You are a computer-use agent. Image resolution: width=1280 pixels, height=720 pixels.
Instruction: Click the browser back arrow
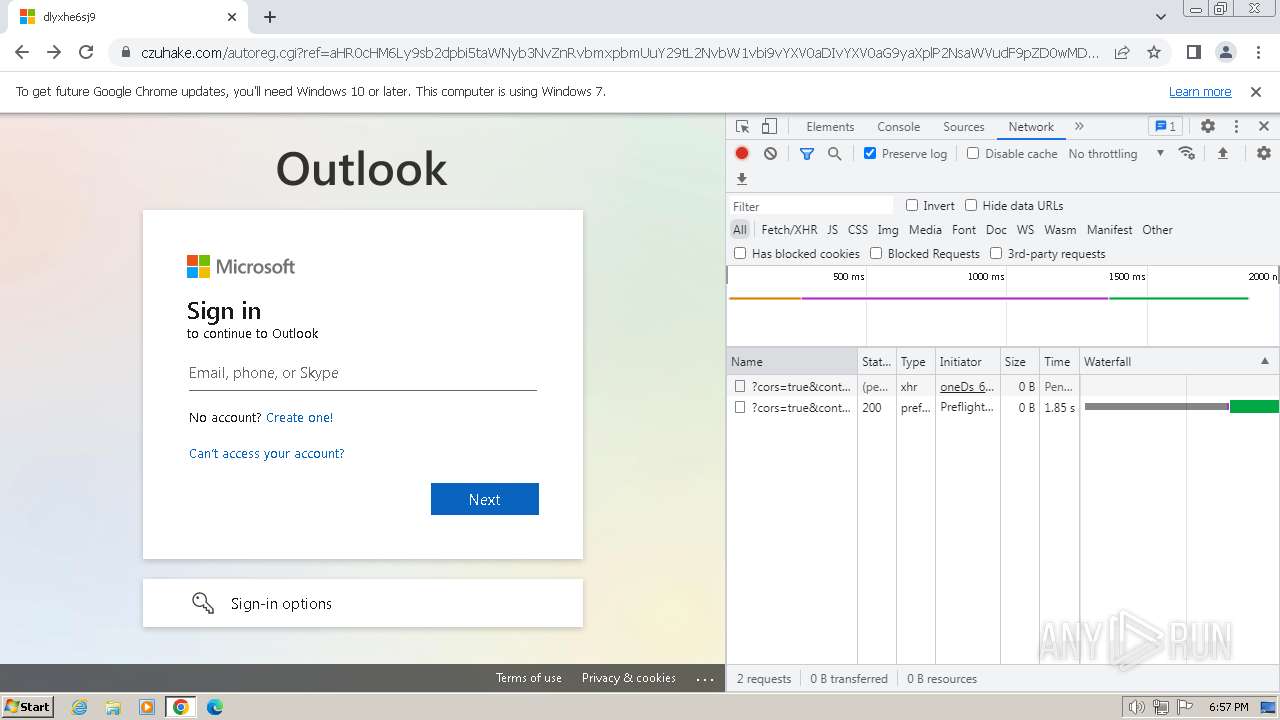[x=22, y=53]
